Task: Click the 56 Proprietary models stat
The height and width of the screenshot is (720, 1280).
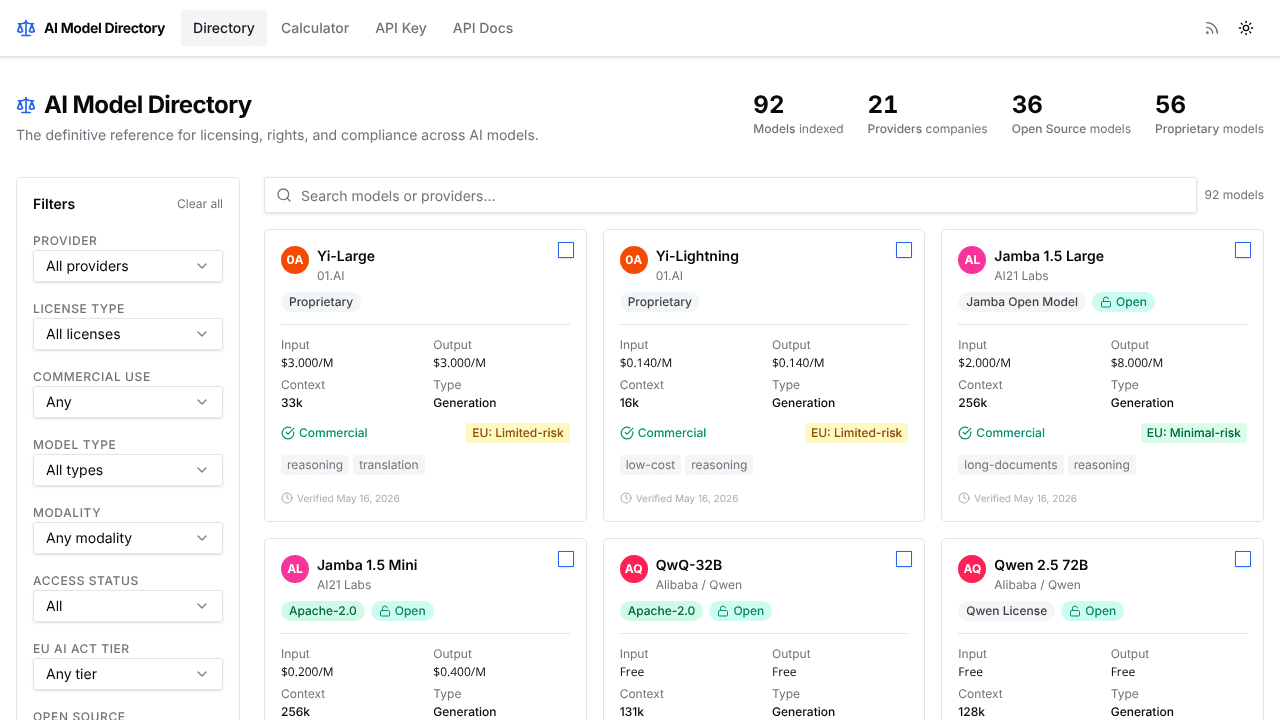Action: click(1209, 114)
